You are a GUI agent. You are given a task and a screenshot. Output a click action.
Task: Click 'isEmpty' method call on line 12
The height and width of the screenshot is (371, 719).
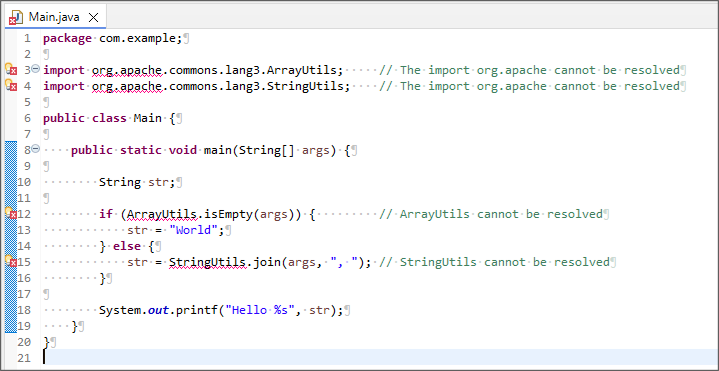click(229, 215)
